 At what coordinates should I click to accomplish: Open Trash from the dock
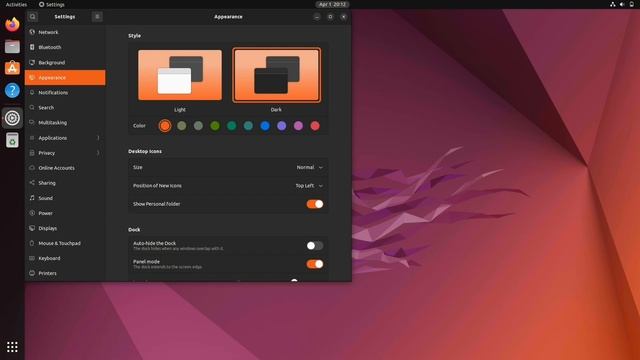click(x=12, y=140)
